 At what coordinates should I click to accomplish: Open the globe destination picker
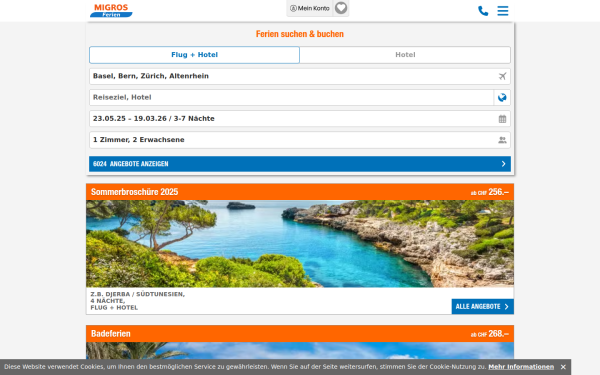click(502, 98)
